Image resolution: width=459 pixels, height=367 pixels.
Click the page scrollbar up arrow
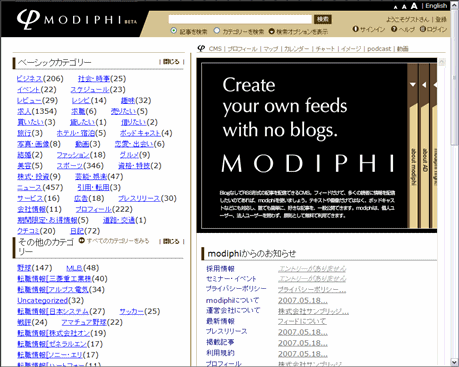click(454, 6)
